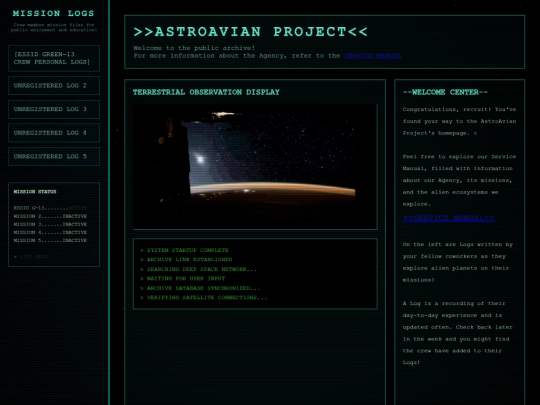Select Unregistered Log 4 entry
Viewport: 540px width, 405px height.
(x=54, y=133)
